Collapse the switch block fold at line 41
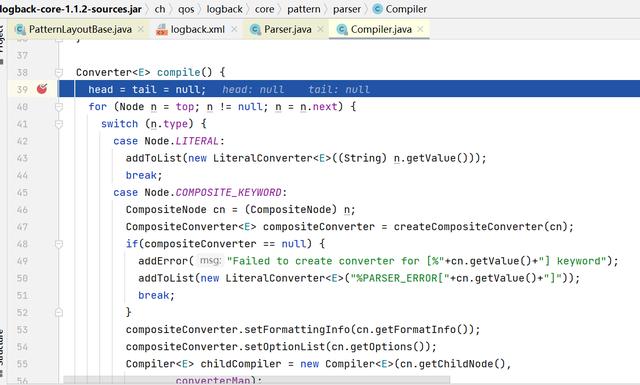Viewport: 640px width, 385px height. (x=59, y=124)
